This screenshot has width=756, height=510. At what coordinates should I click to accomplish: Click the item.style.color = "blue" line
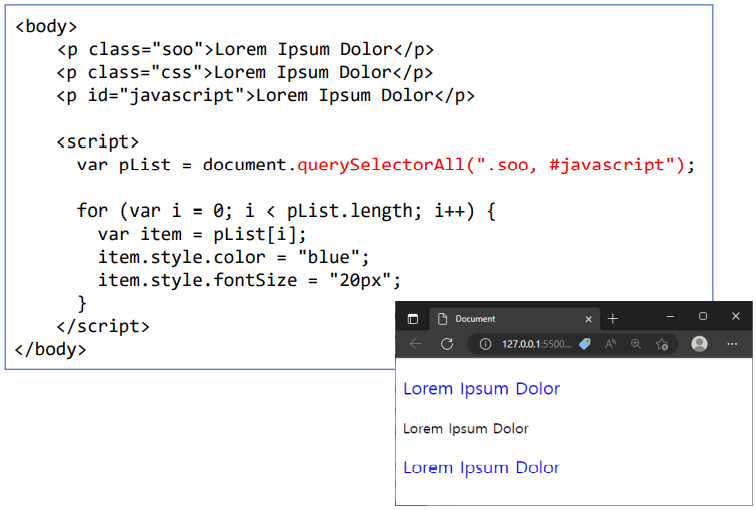[x=233, y=257]
